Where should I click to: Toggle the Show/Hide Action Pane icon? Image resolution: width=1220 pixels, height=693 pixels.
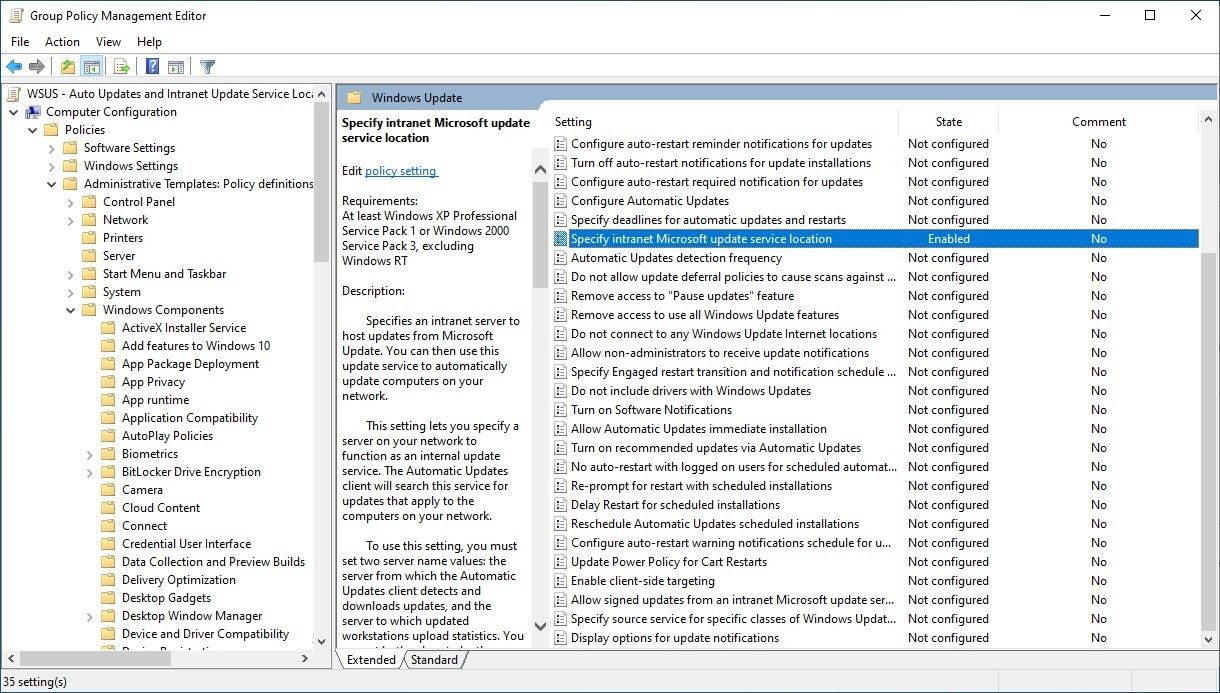[176, 67]
